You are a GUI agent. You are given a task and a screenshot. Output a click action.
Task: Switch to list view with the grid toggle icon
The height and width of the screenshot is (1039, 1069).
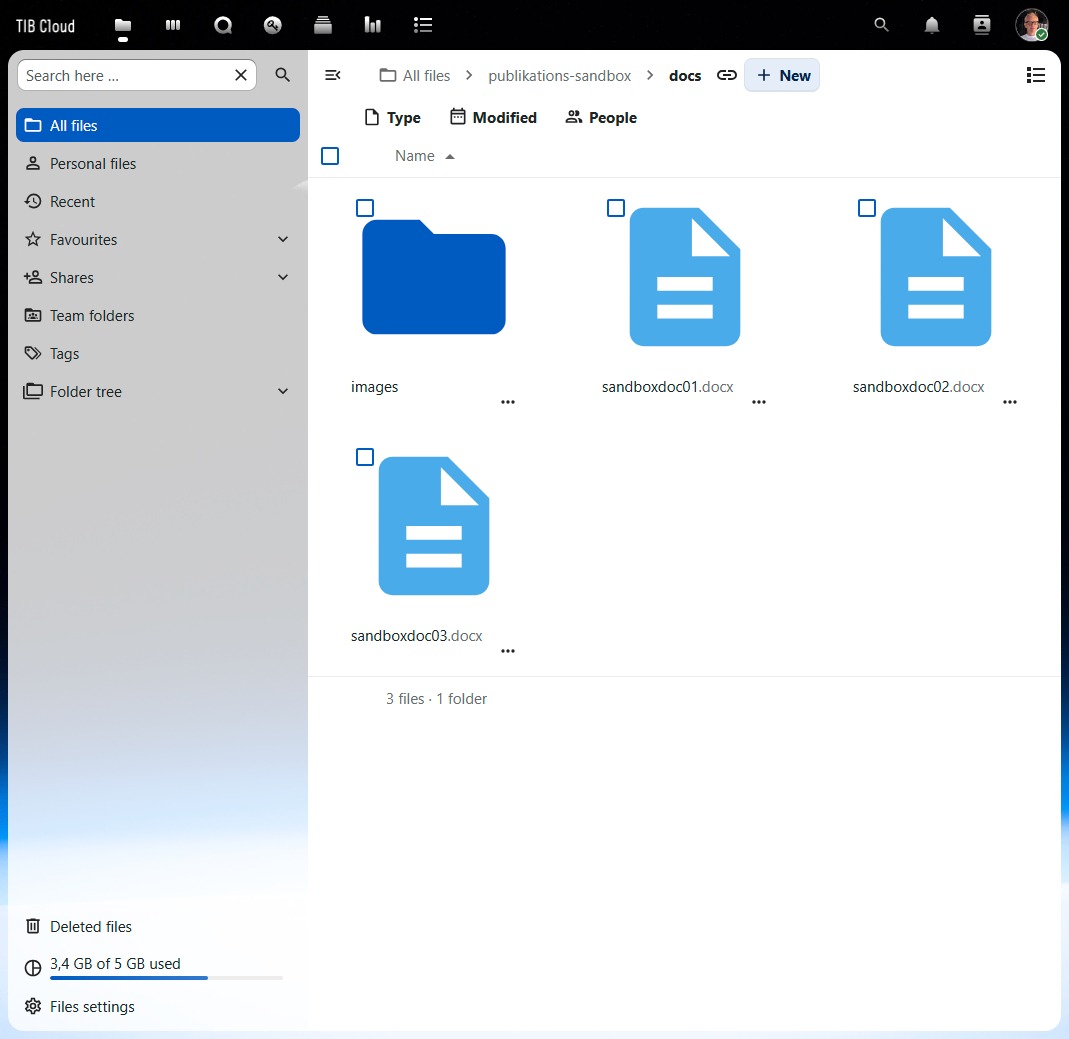(1036, 75)
